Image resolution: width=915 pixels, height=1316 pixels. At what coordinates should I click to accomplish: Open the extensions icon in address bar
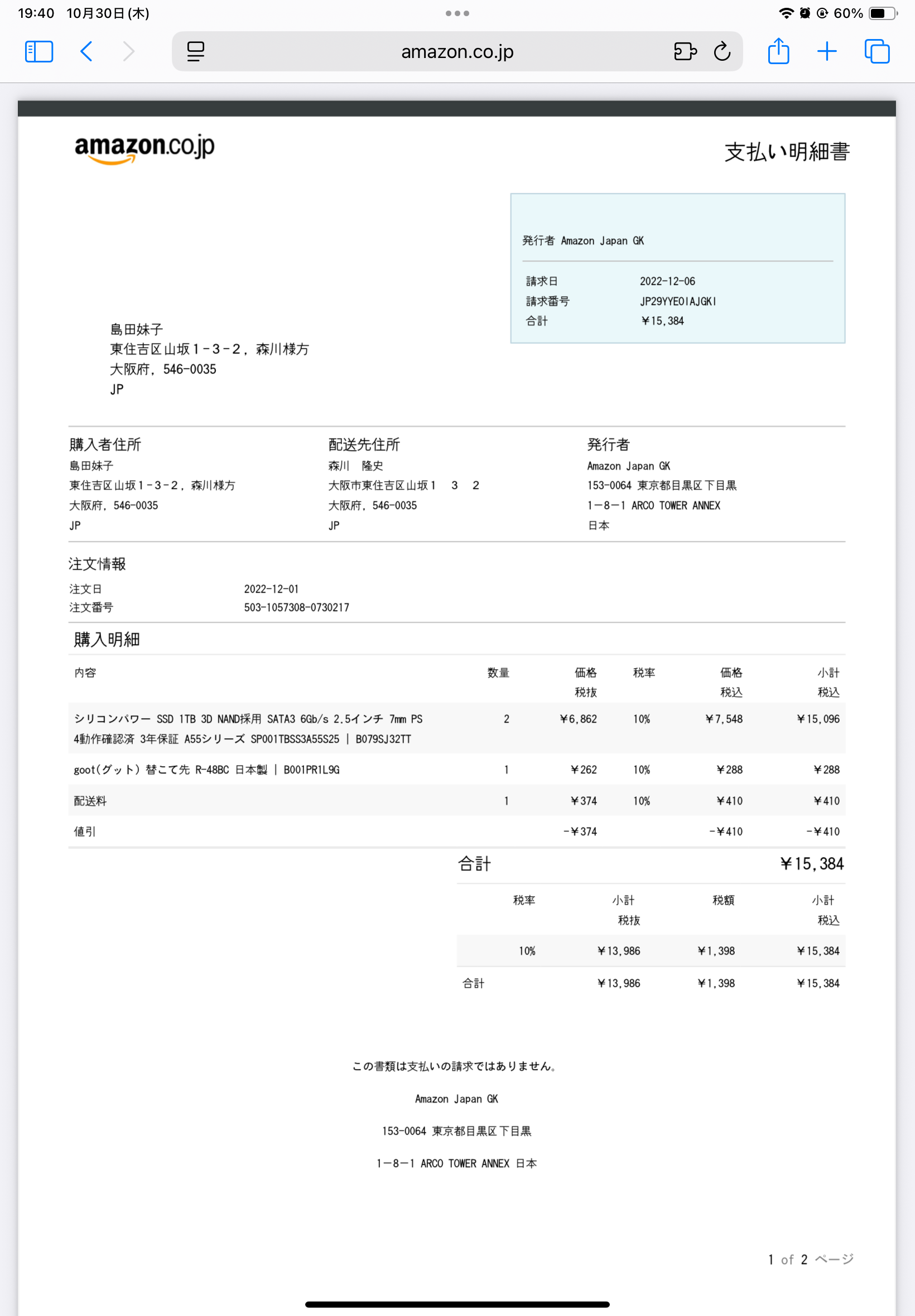685,51
